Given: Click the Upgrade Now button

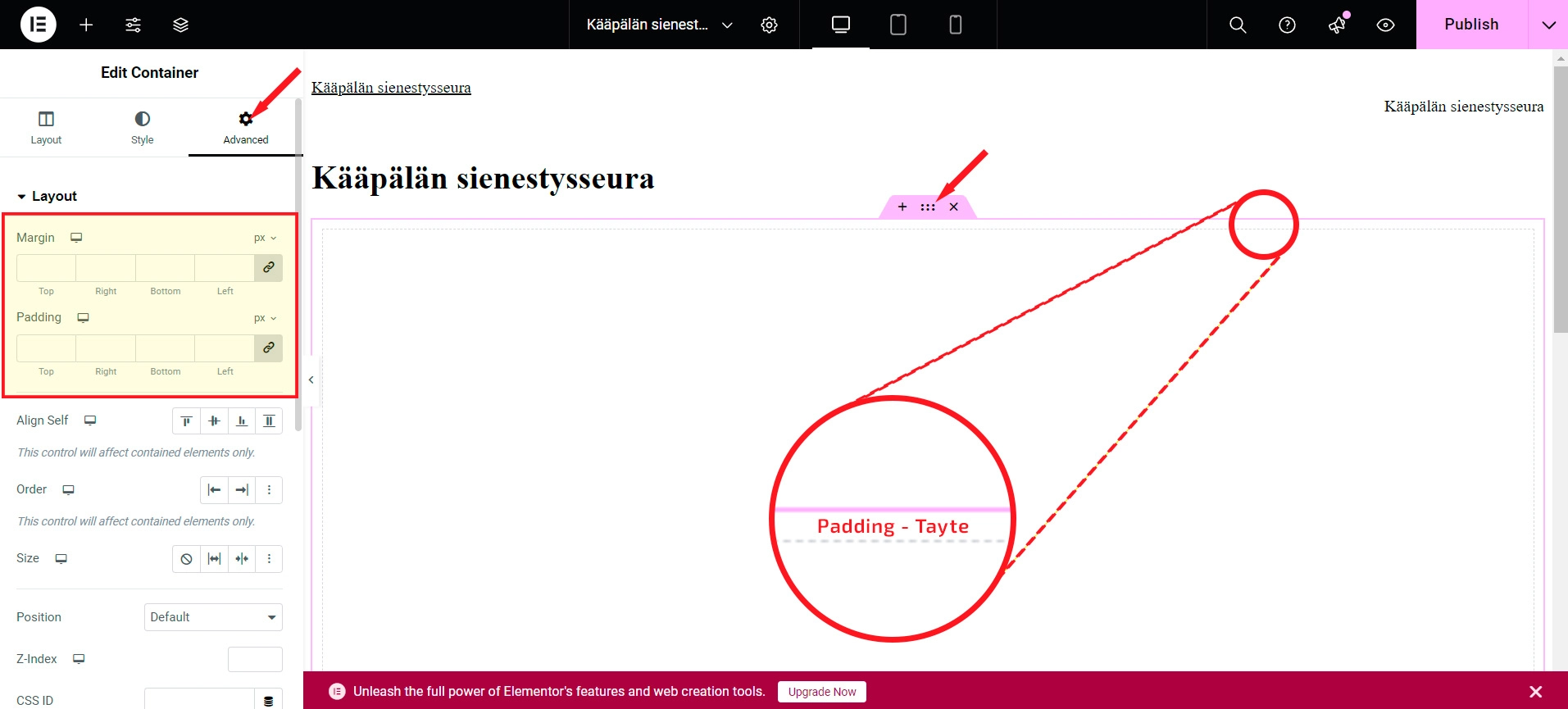Looking at the screenshot, I should click(821, 692).
